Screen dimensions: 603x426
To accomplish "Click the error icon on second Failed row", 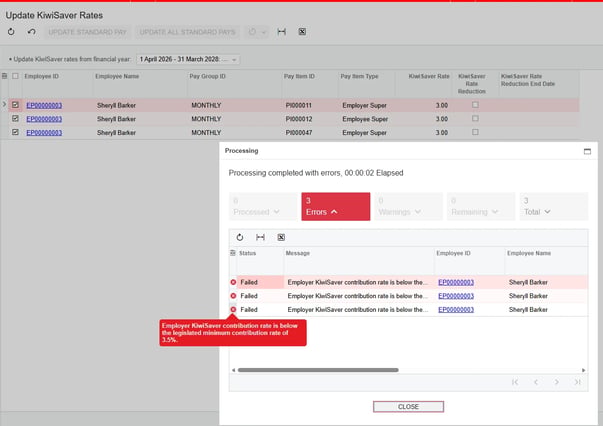I will [233, 296].
